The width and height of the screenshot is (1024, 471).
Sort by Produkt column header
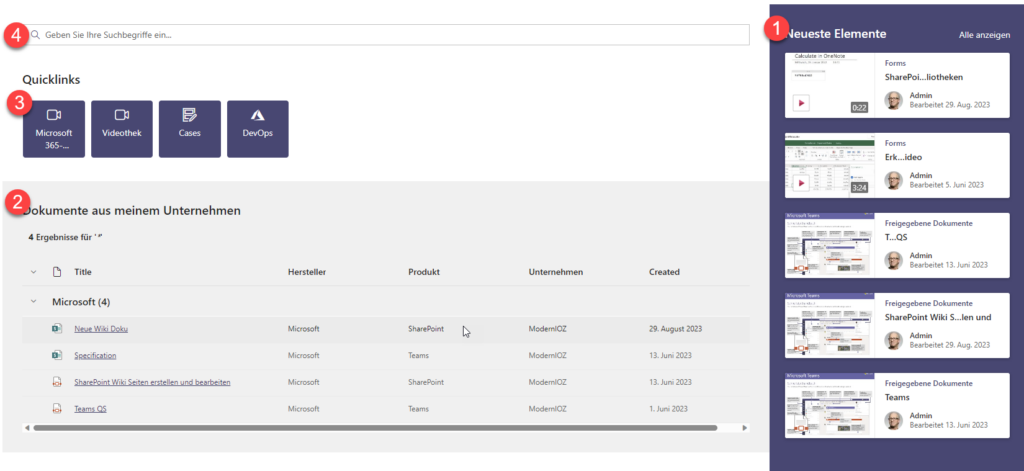tap(423, 272)
